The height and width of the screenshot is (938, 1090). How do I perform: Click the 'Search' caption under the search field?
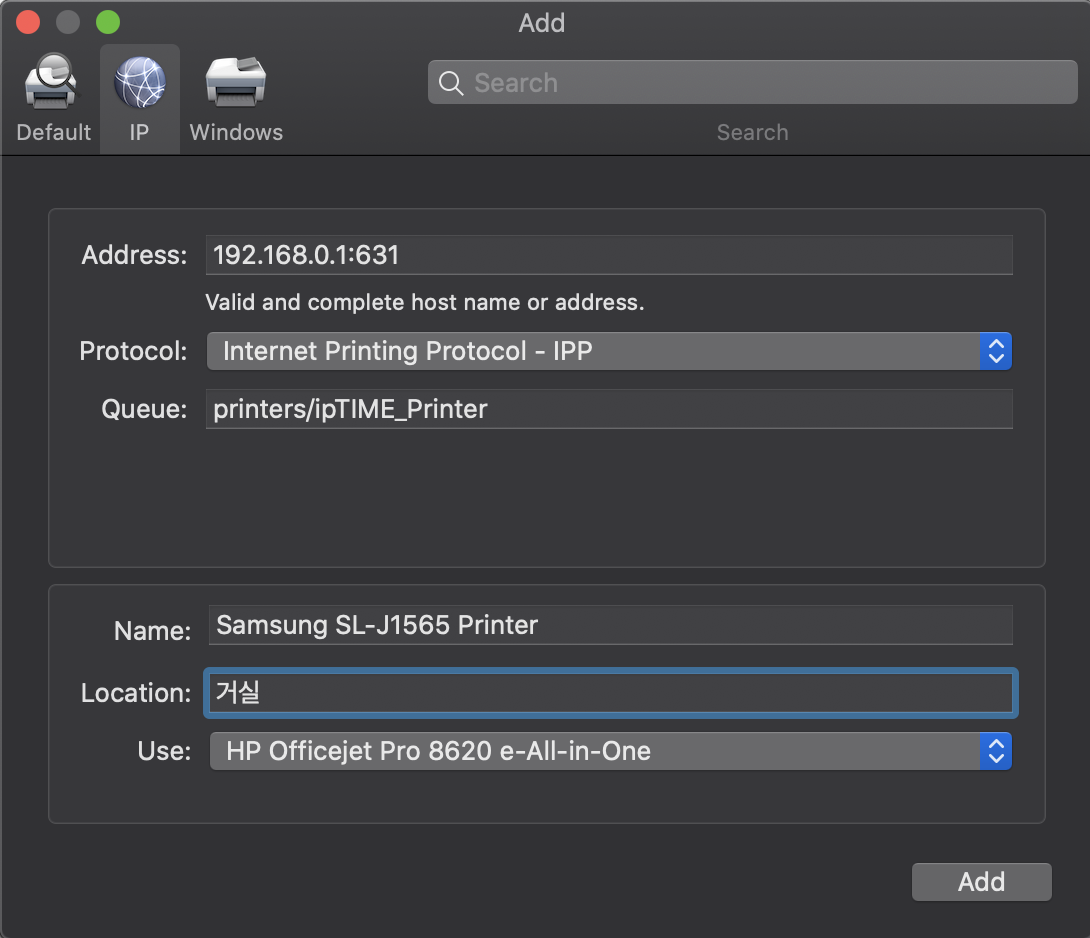click(752, 132)
